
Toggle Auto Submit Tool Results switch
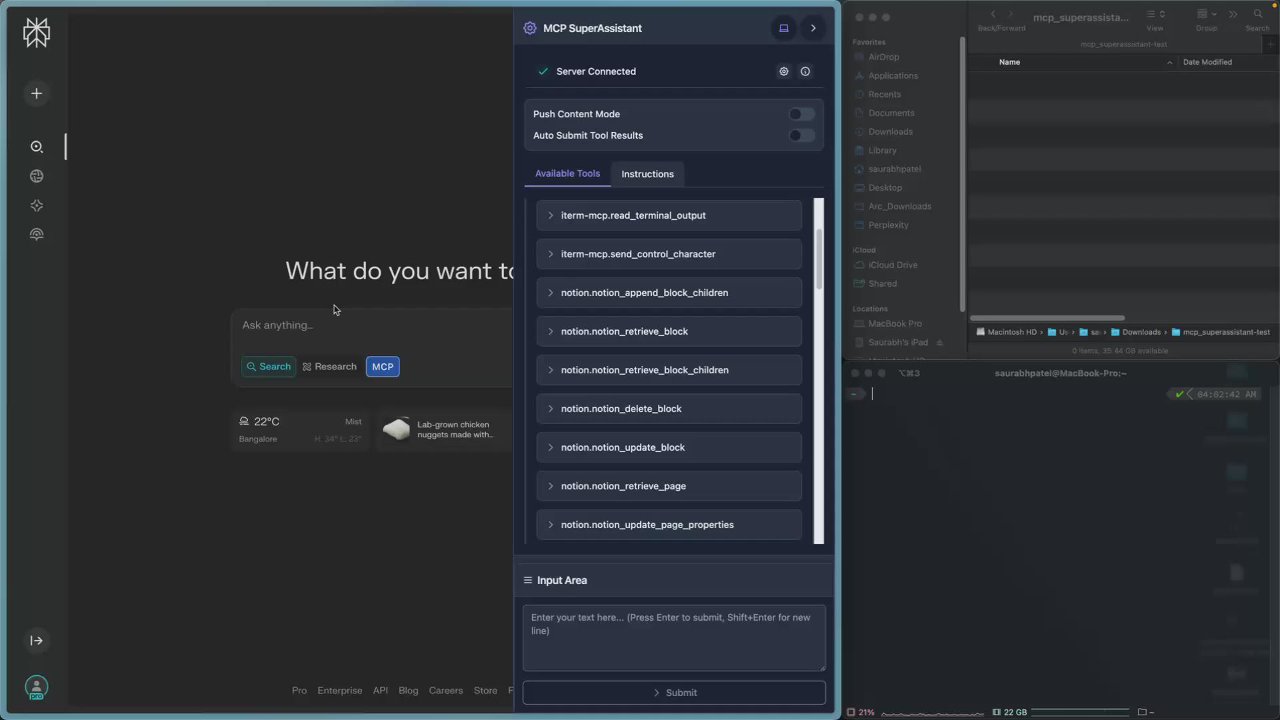tap(802, 135)
